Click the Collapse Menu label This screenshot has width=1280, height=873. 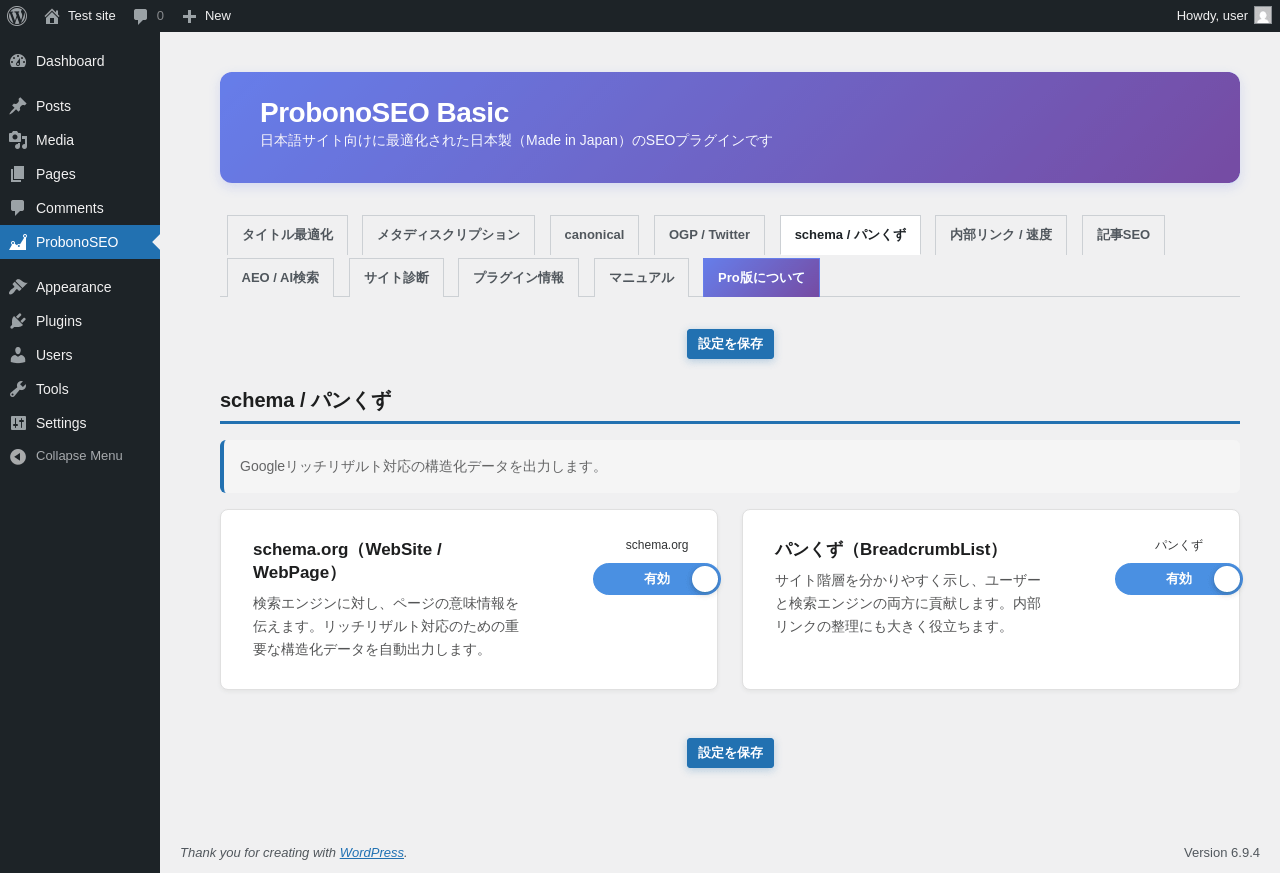coord(79,456)
